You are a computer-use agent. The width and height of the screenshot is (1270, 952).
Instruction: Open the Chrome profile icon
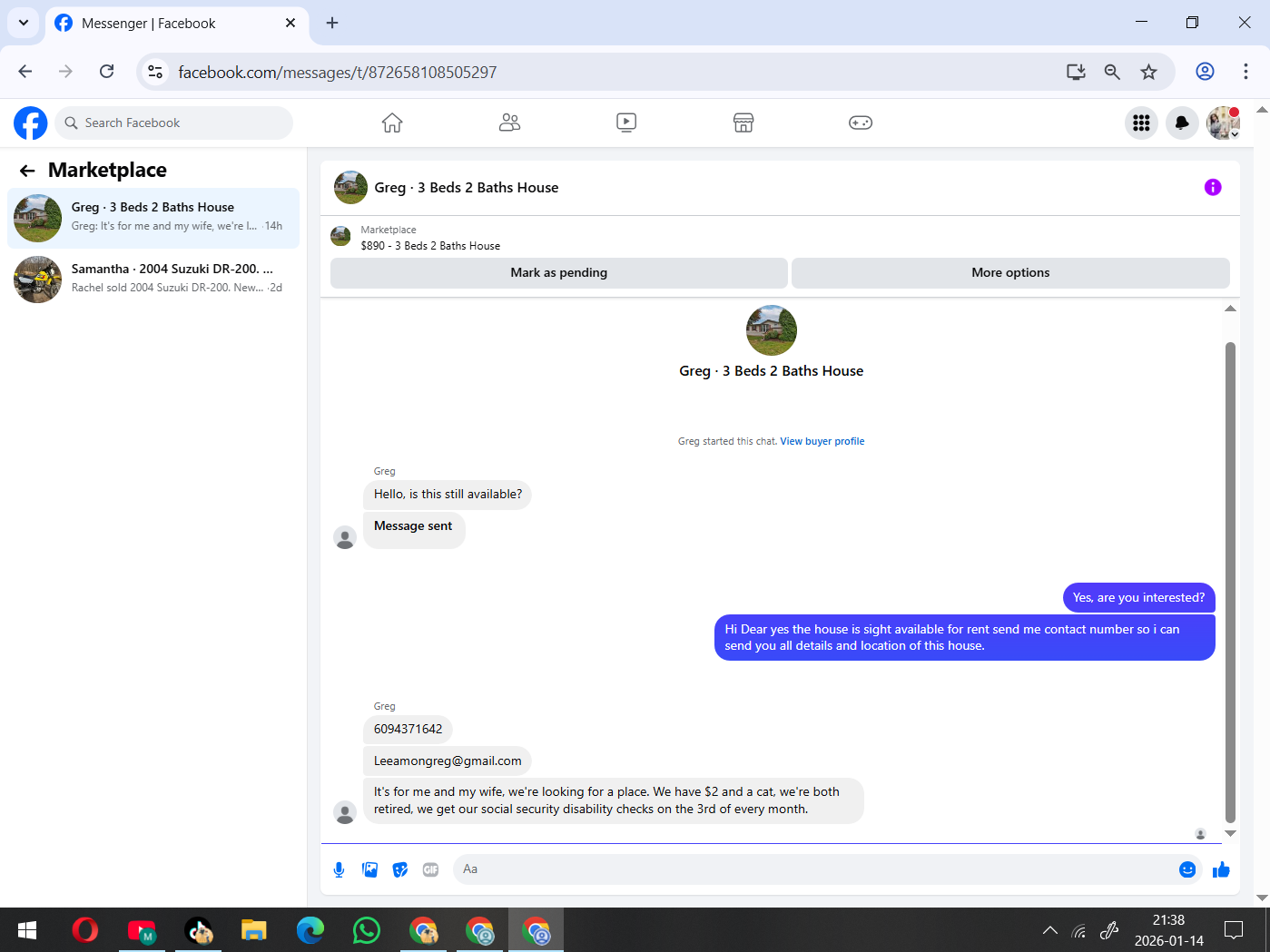(x=1205, y=72)
